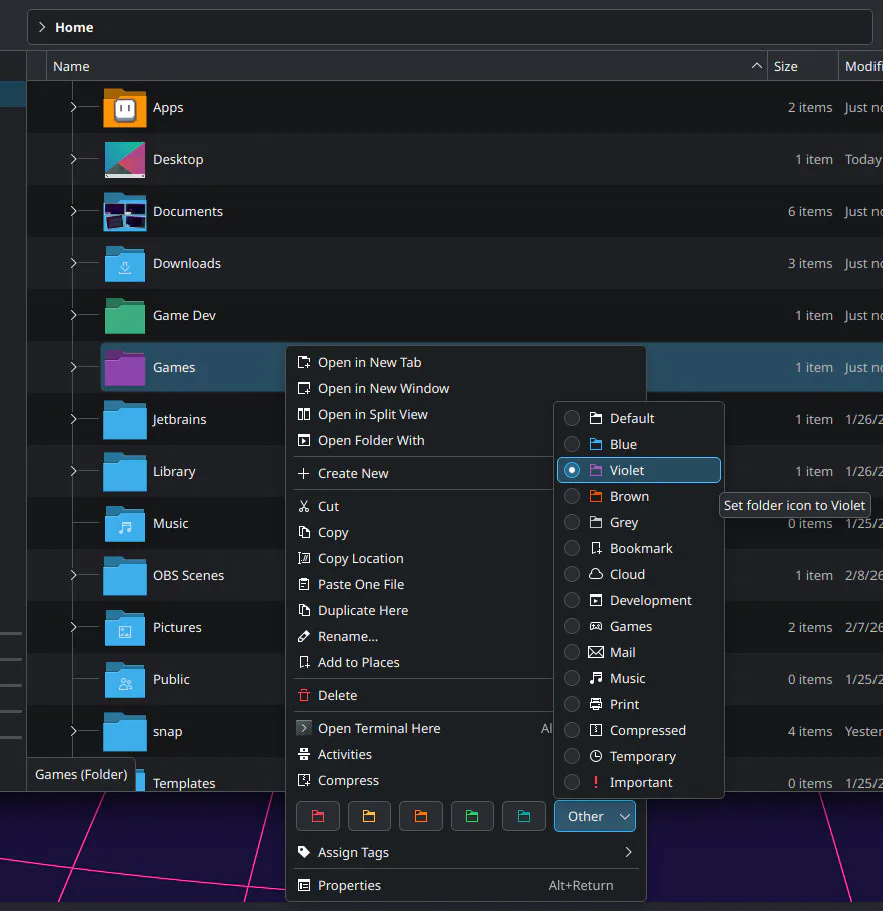This screenshot has width=883, height=911.
Task: Click the Home breadcrumb chevron
Action: (x=42, y=27)
